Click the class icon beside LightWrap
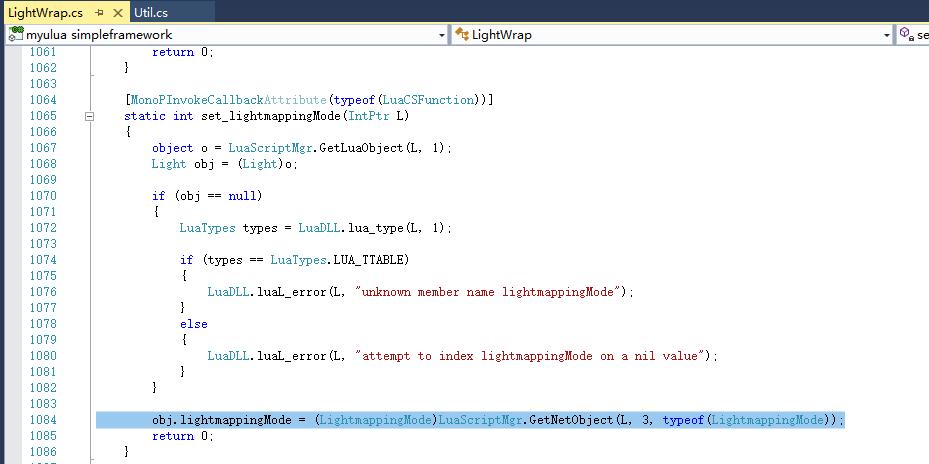 point(462,34)
